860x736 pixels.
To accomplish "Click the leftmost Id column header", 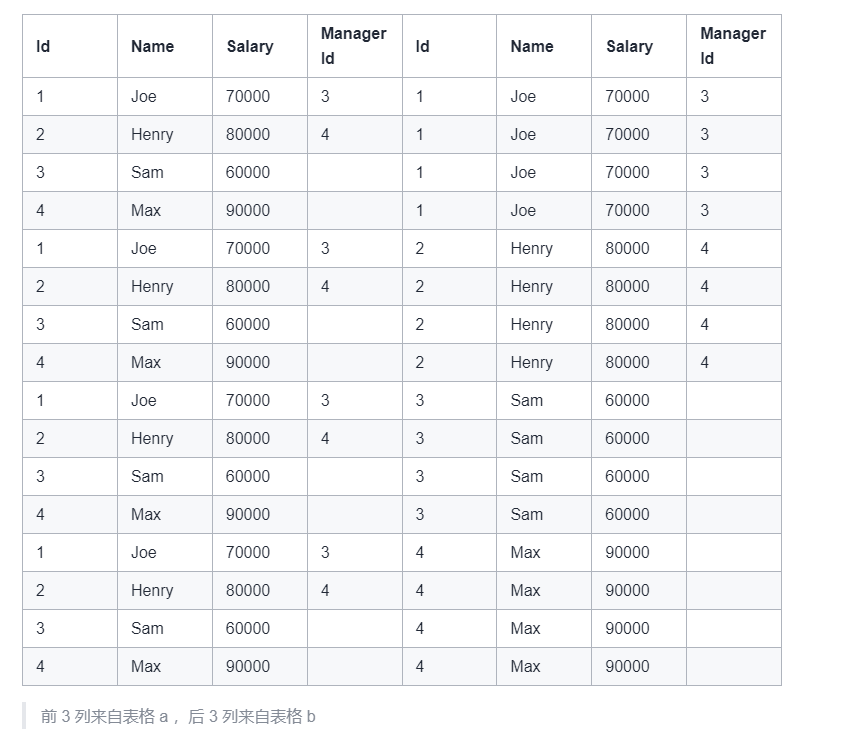I will [x=43, y=46].
